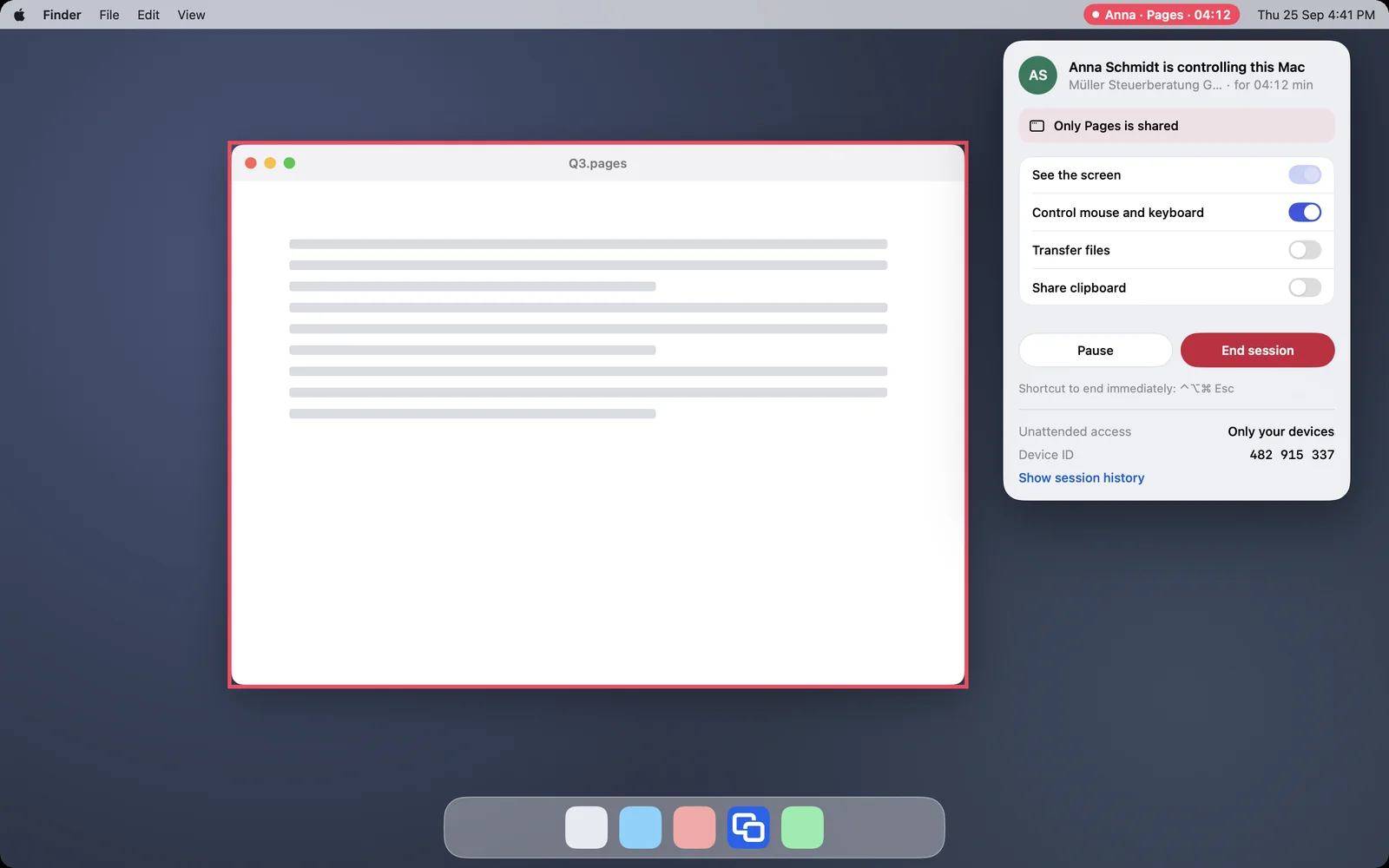Click the red Anna Pages session indicator
Screen dimensions: 1389x868
[x=1161, y=15]
